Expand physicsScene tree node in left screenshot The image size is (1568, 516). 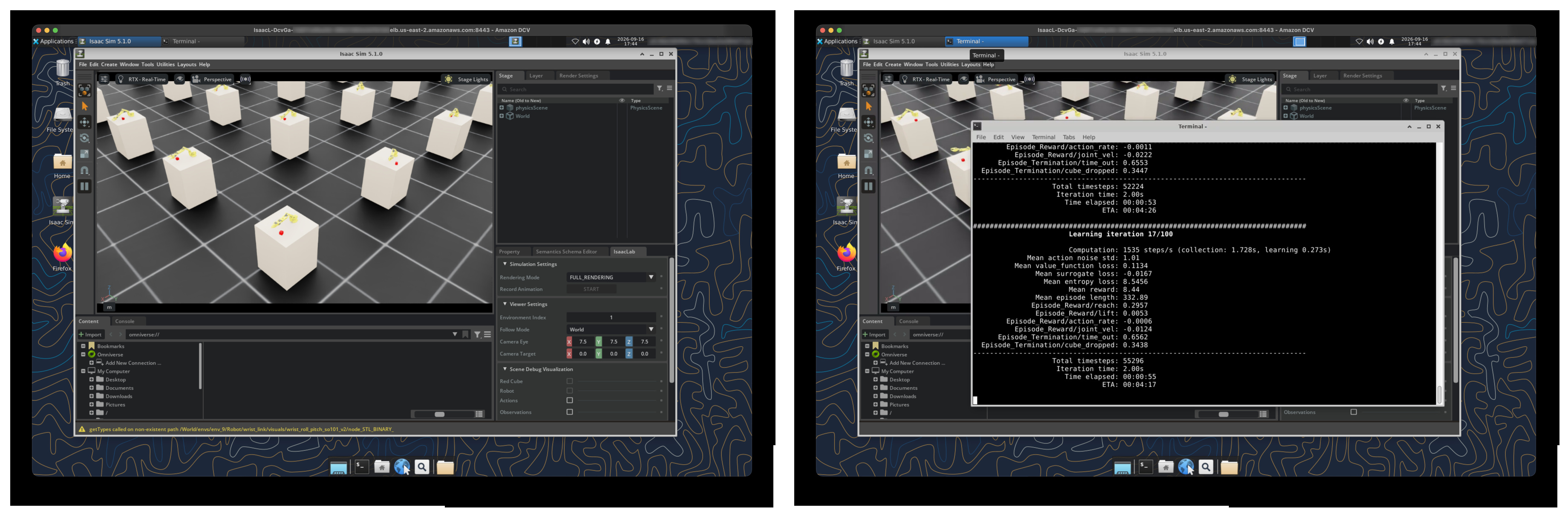(502, 108)
